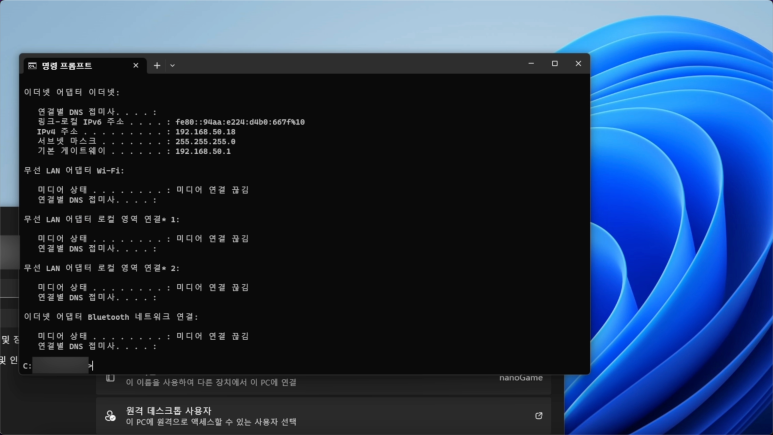Click '무선 LAN 어댑터 로컬 영역 연결* 1:' heading

pyautogui.click(x=102, y=219)
